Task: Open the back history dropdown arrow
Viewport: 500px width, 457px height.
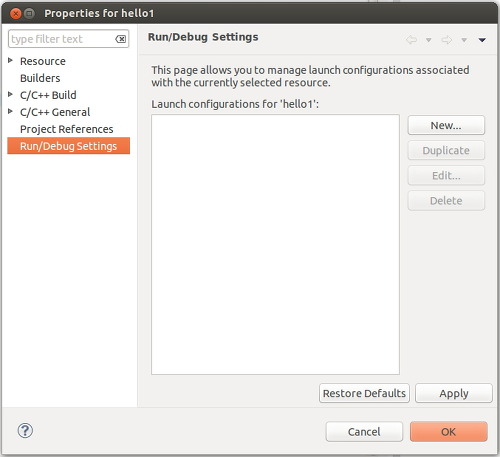Action: (429, 40)
